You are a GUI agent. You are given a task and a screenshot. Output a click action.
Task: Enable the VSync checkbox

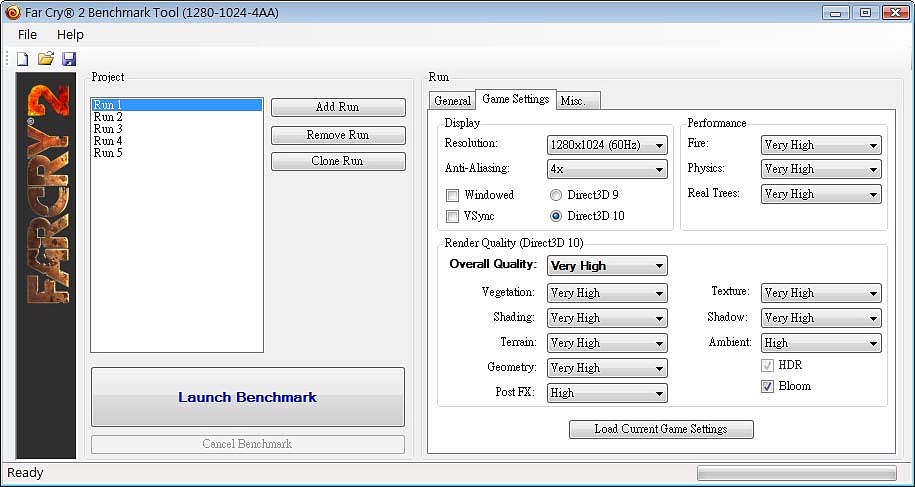(452, 216)
